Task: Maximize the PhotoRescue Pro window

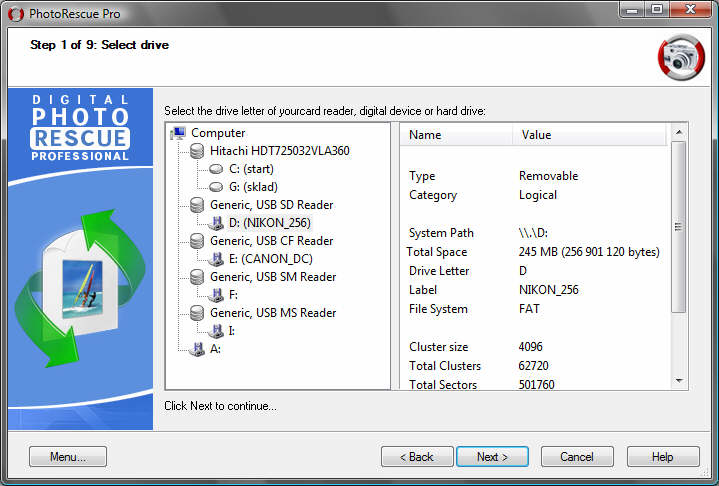Action: point(657,9)
